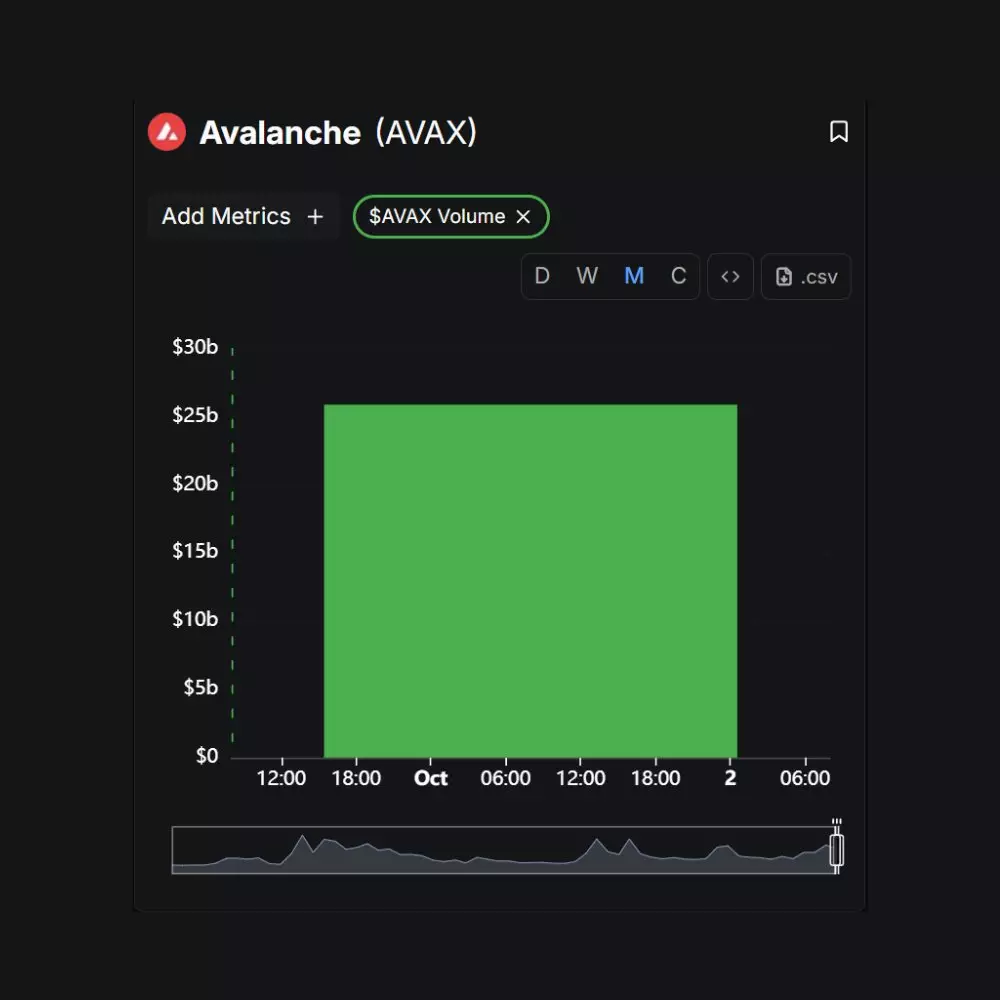The width and height of the screenshot is (1000, 1000).
Task: Choose the M monthly interval
Action: pos(634,277)
